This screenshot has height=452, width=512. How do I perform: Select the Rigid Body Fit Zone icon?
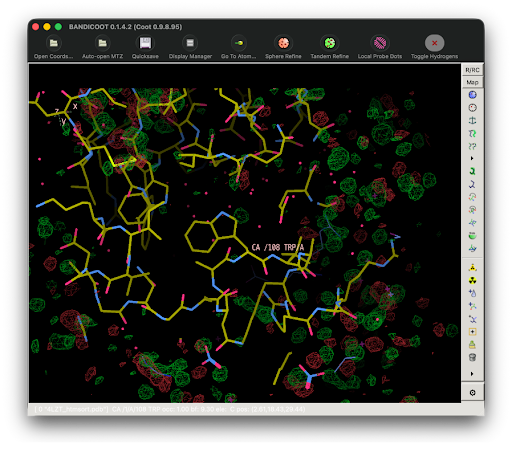click(472, 133)
